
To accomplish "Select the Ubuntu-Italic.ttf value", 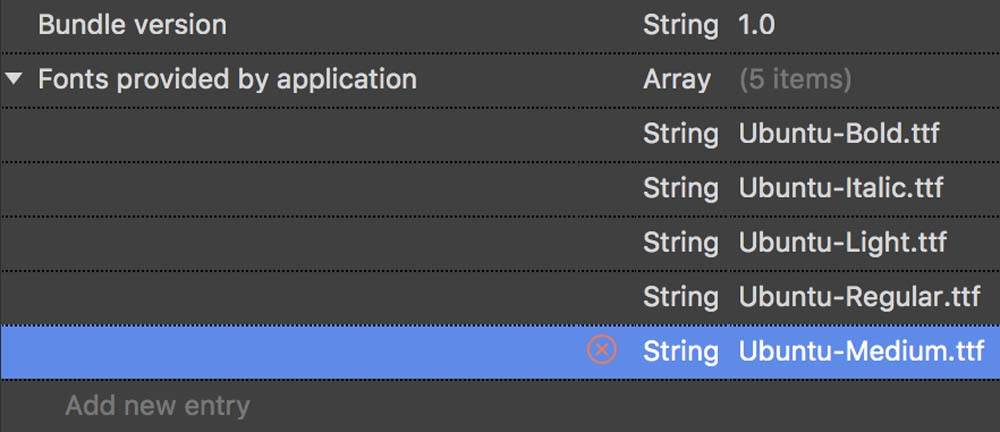I will click(841, 187).
